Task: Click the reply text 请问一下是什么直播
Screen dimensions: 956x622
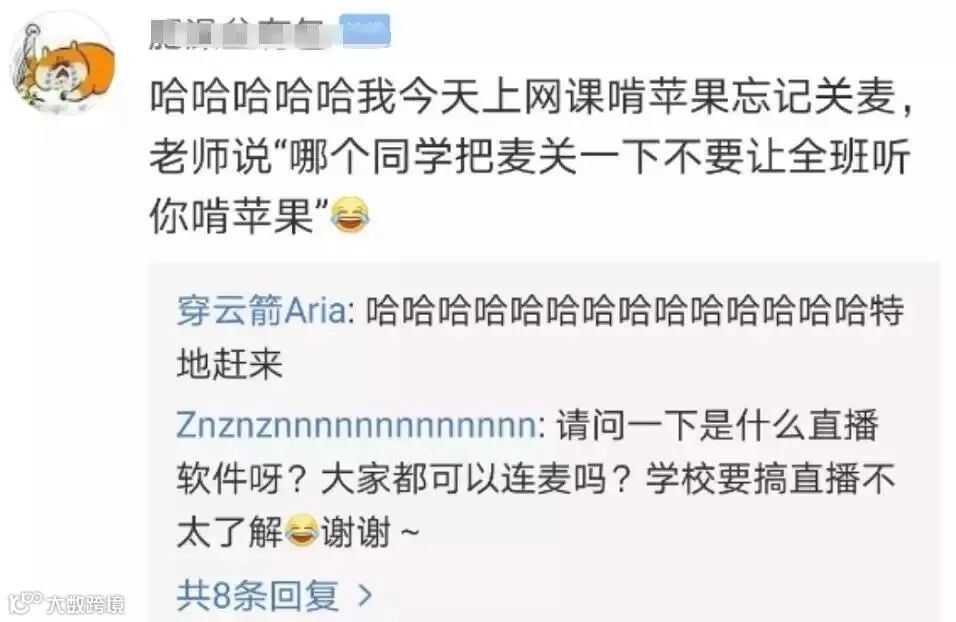Action: pyautogui.click(x=717, y=425)
